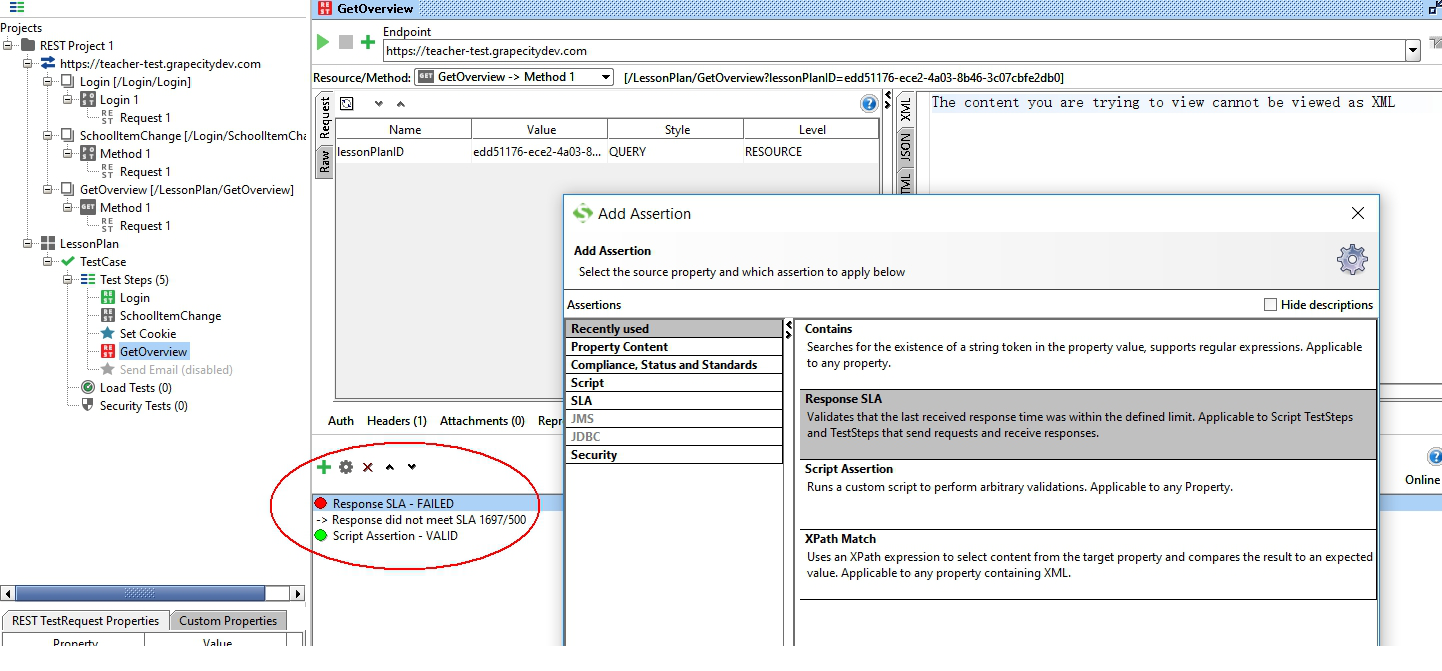Add an assertion with the green plus icon
This screenshot has width=1442, height=671.
[324, 467]
